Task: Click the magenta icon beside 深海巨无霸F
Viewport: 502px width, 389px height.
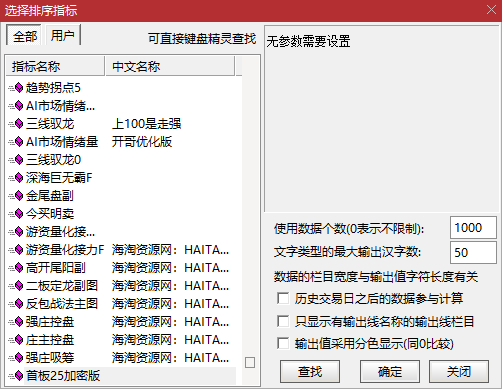Action: [19, 178]
